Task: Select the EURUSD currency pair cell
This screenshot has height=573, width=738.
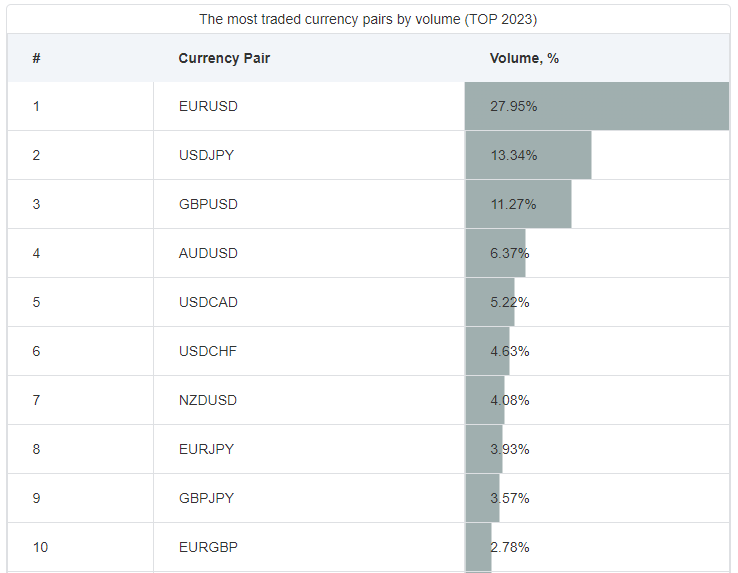Action: (208, 106)
